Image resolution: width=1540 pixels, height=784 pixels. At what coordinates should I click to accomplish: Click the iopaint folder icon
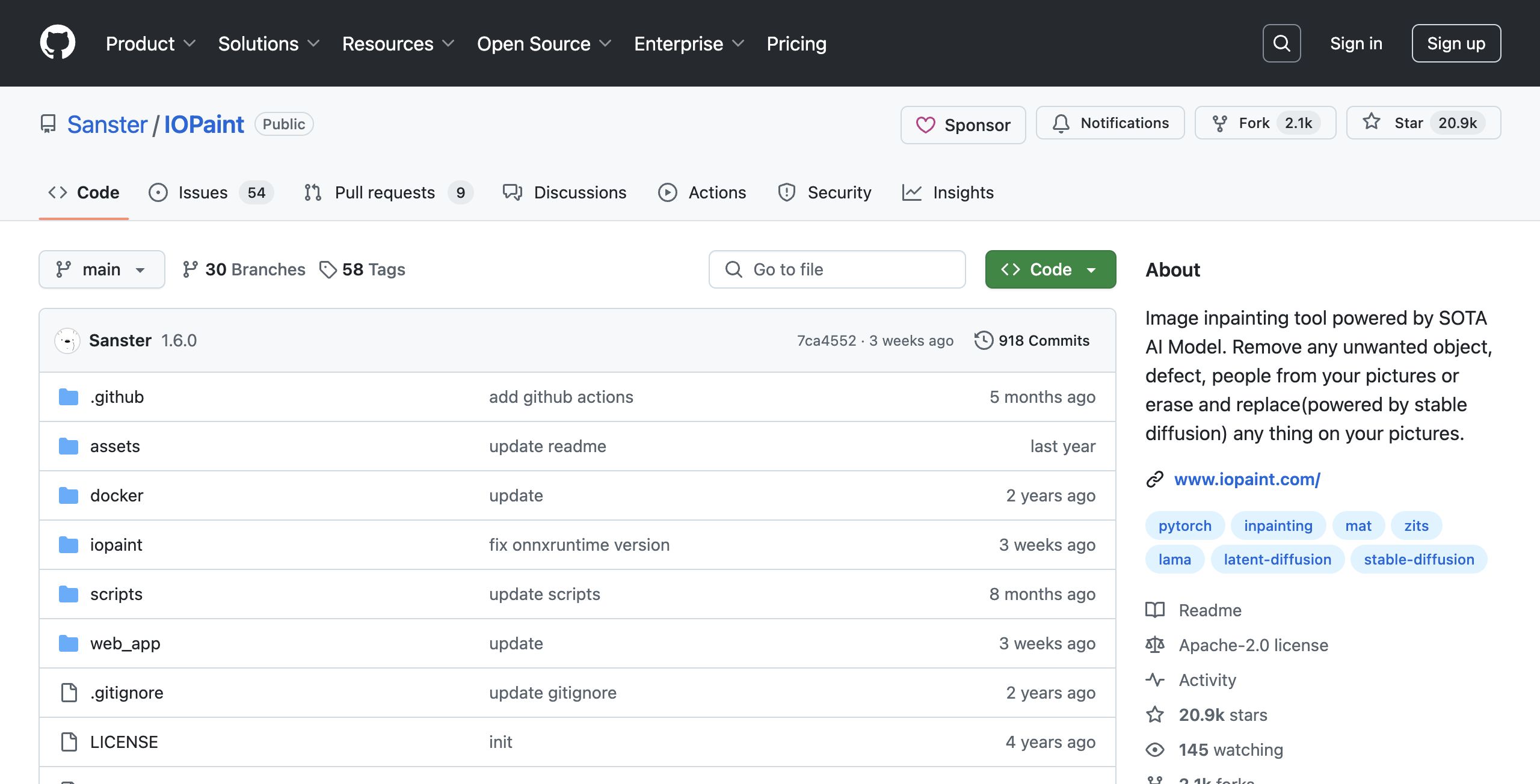pyautogui.click(x=69, y=545)
